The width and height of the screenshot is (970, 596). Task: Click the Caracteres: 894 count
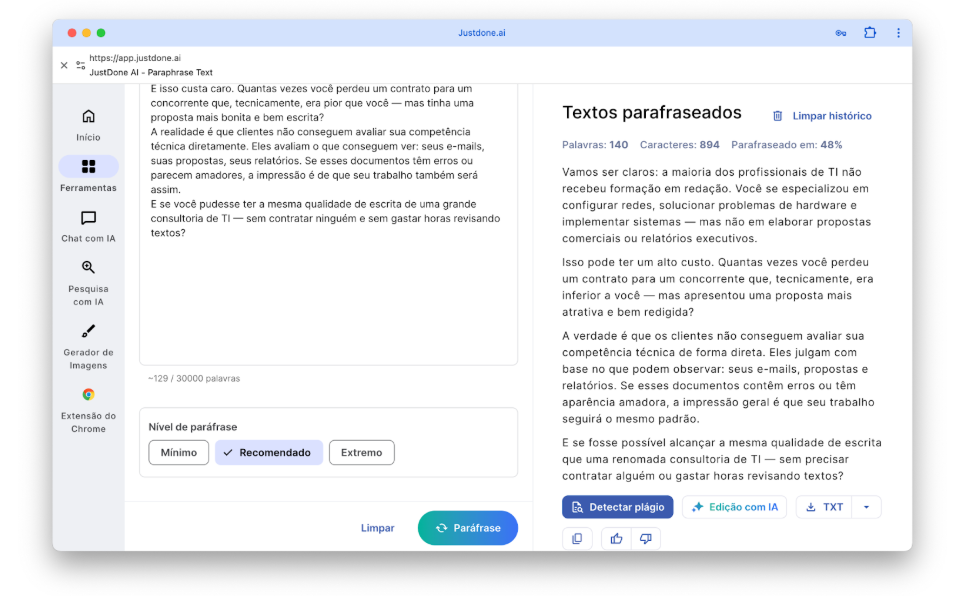tap(679, 145)
